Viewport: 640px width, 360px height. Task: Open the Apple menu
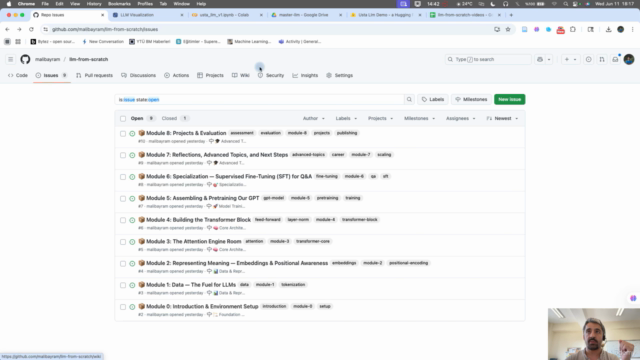tap(9, 4)
